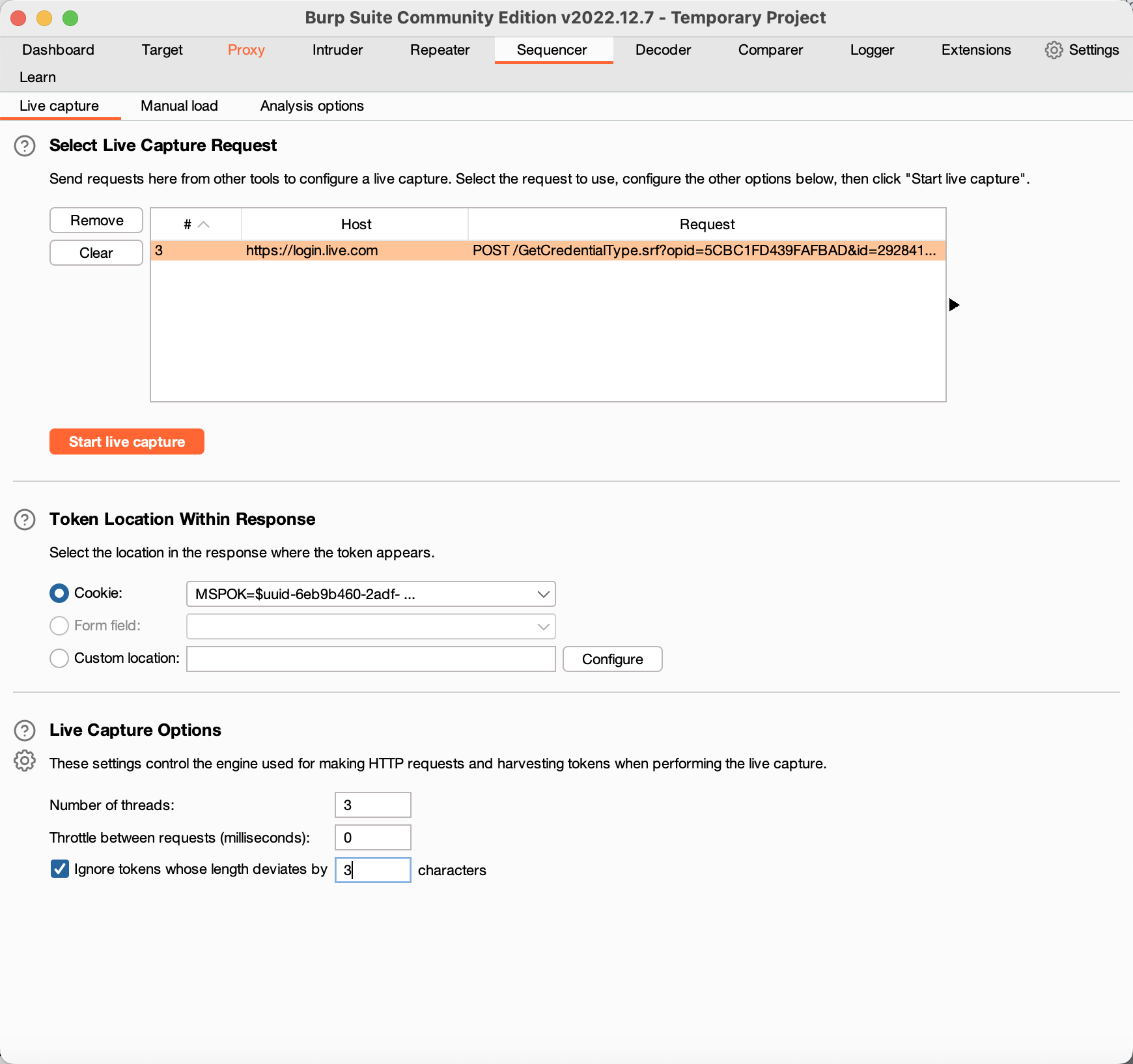Open the Decoder tab

point(663,50)
